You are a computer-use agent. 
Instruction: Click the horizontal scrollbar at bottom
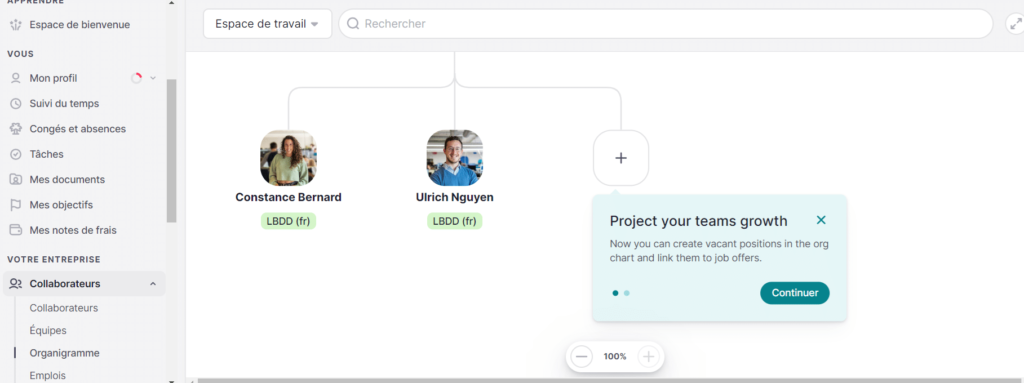click(x=611, y=380)
